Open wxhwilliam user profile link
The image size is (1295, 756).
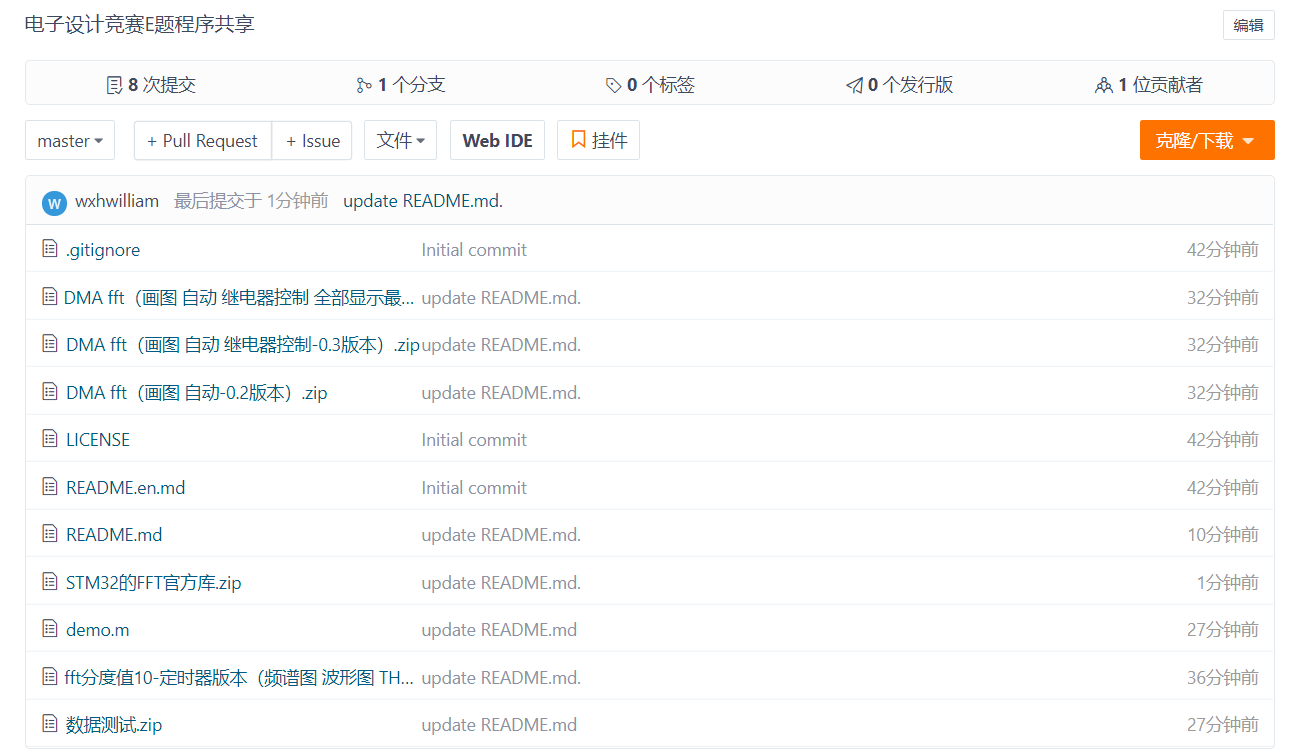point(117,201)
